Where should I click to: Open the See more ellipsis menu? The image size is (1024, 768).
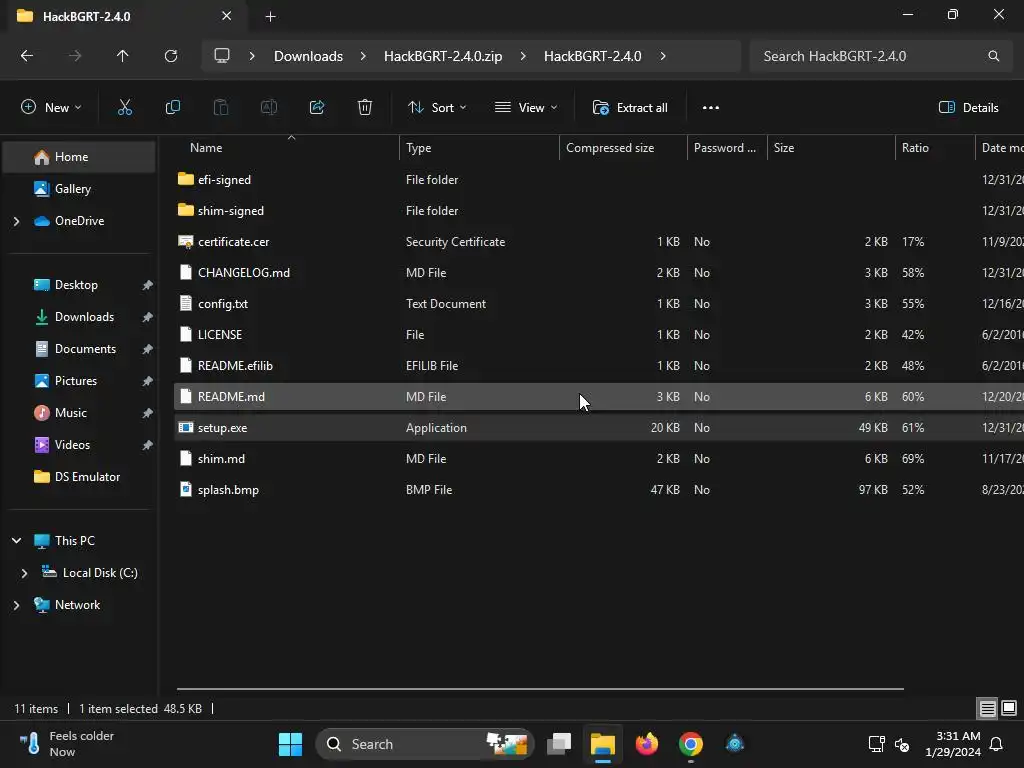711,108
